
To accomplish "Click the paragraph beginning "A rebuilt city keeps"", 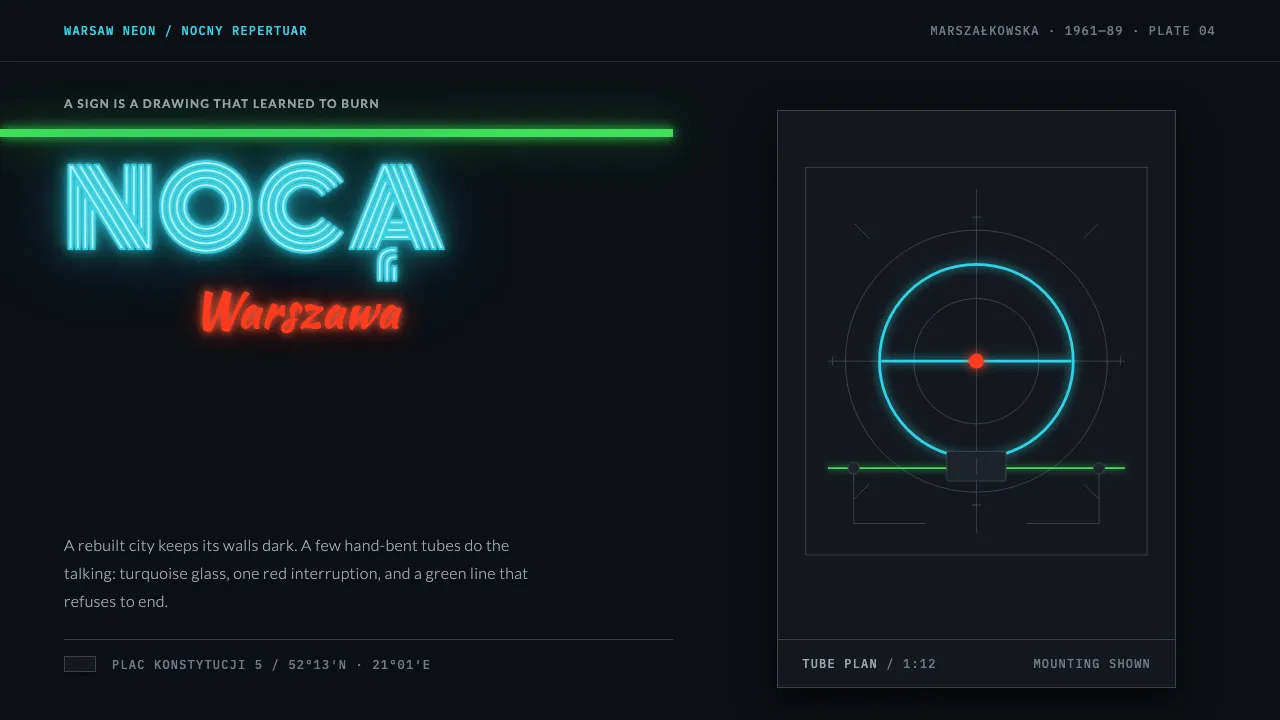I will point(296,573).
